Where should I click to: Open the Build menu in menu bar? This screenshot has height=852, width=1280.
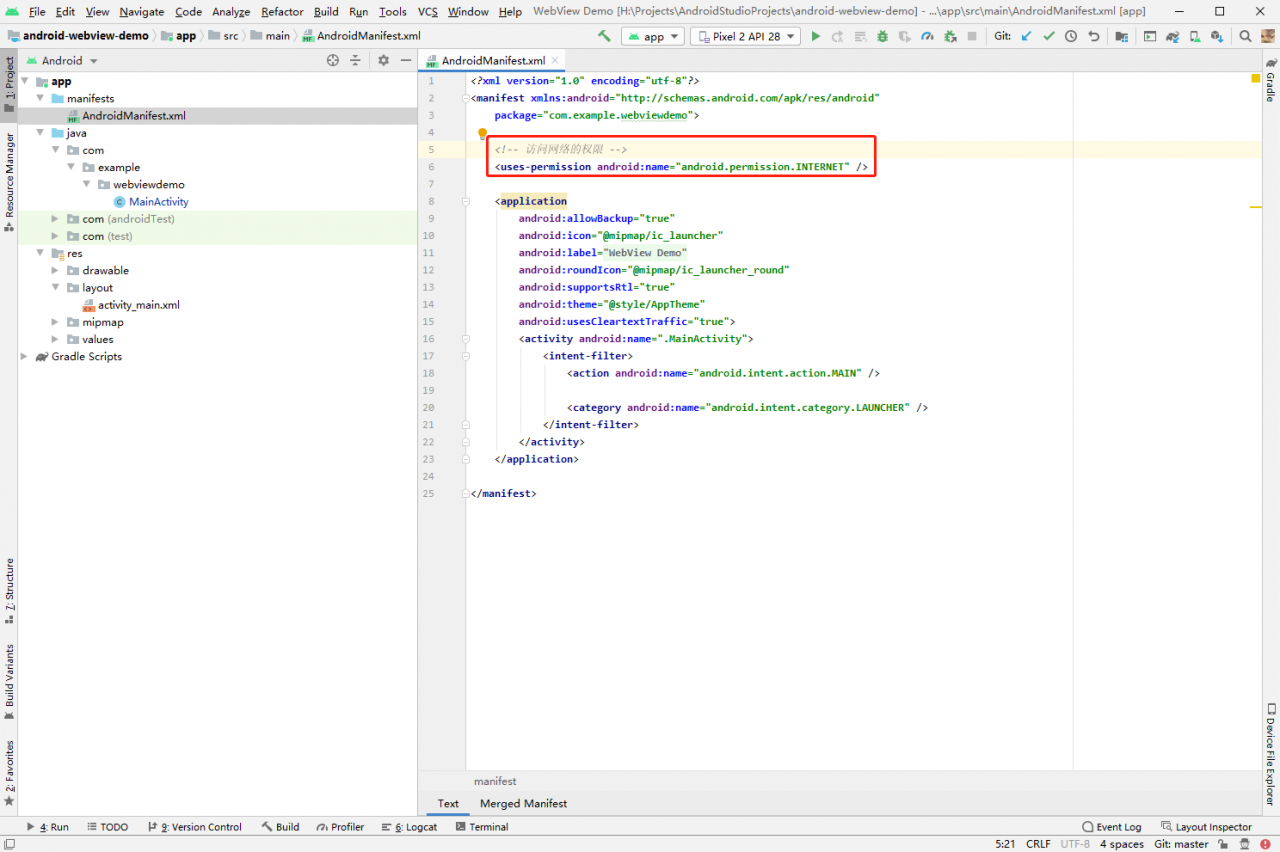[x=326, y=12]
